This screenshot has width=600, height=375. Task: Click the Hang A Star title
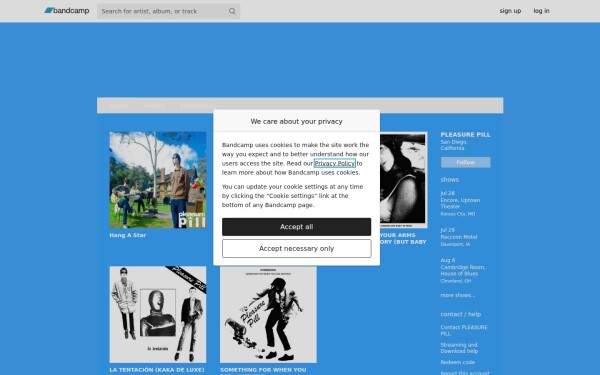[x=128, y=235]
